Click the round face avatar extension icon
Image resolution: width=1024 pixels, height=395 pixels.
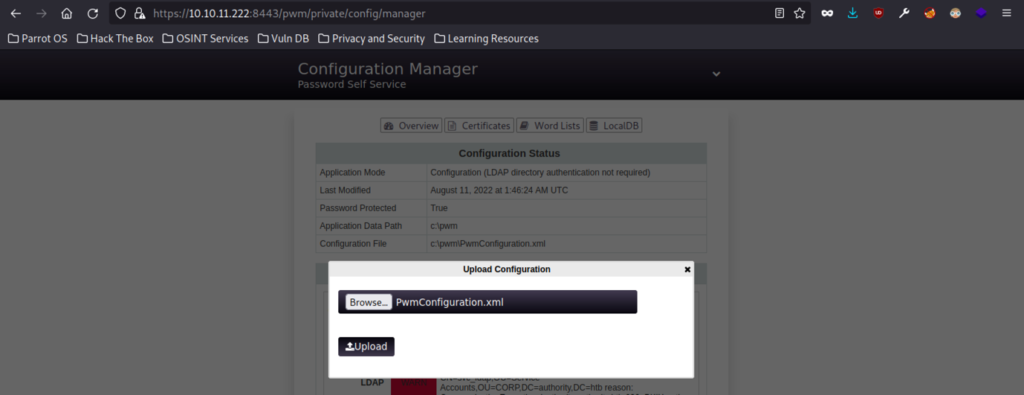(x=955, y=13)
